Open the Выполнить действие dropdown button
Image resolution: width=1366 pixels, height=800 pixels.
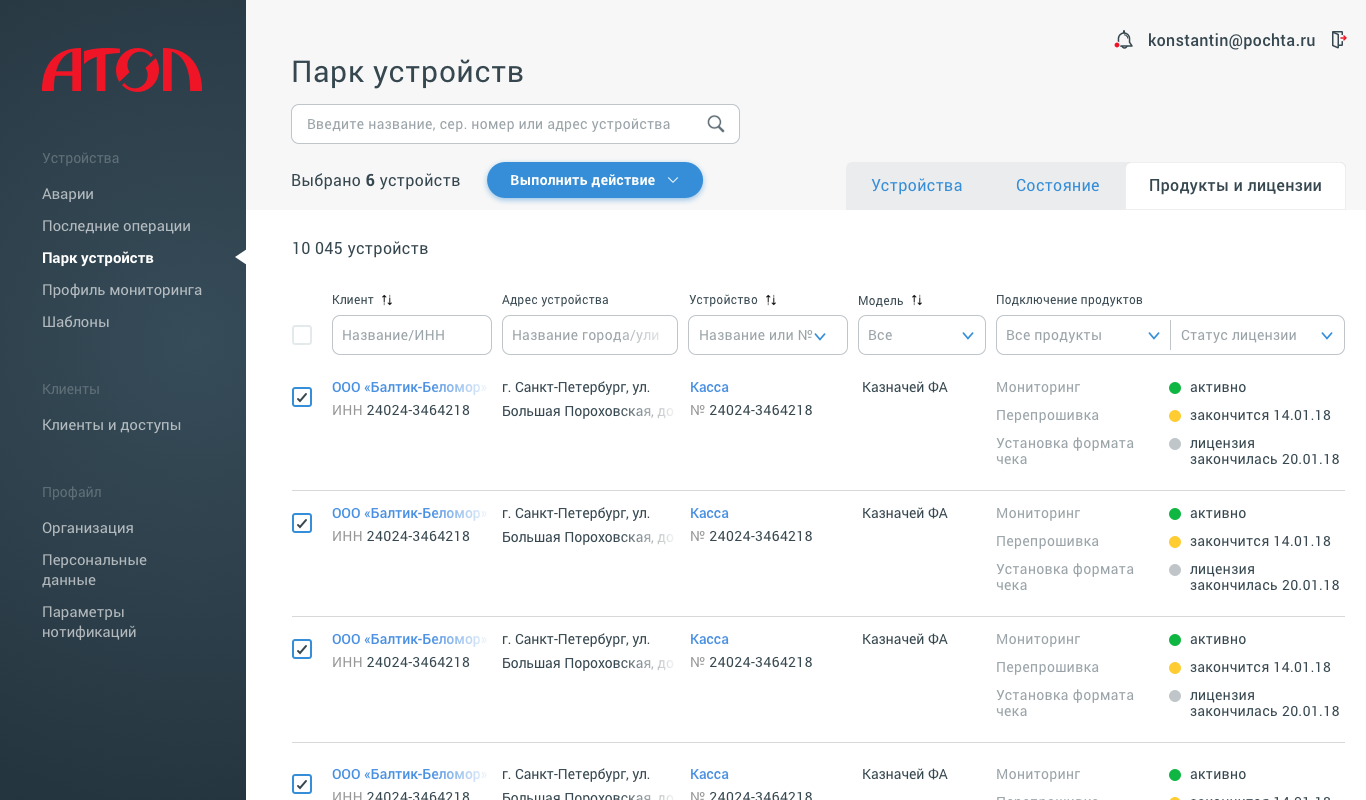(595, 180)
